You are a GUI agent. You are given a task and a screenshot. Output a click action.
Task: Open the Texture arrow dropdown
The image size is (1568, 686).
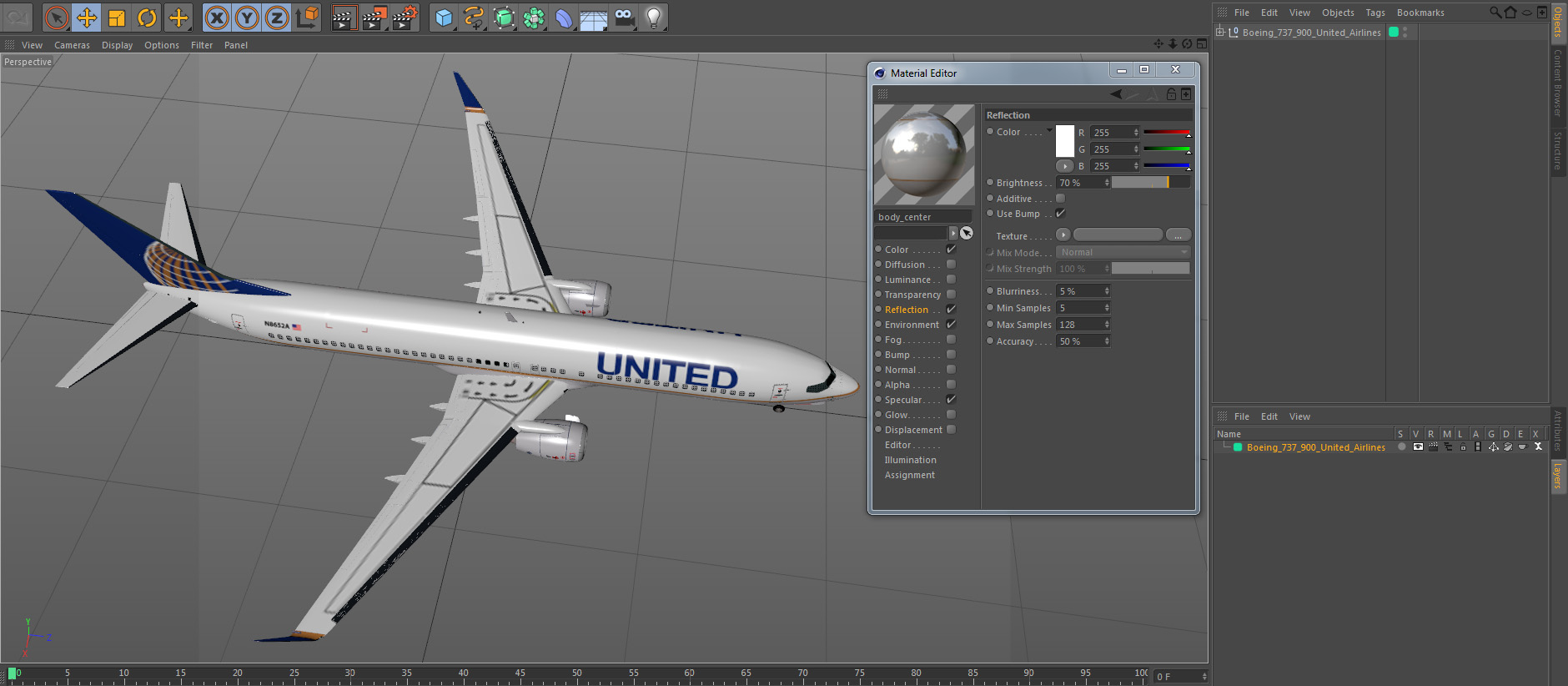pyautogui.click(x=1063, y=235)
